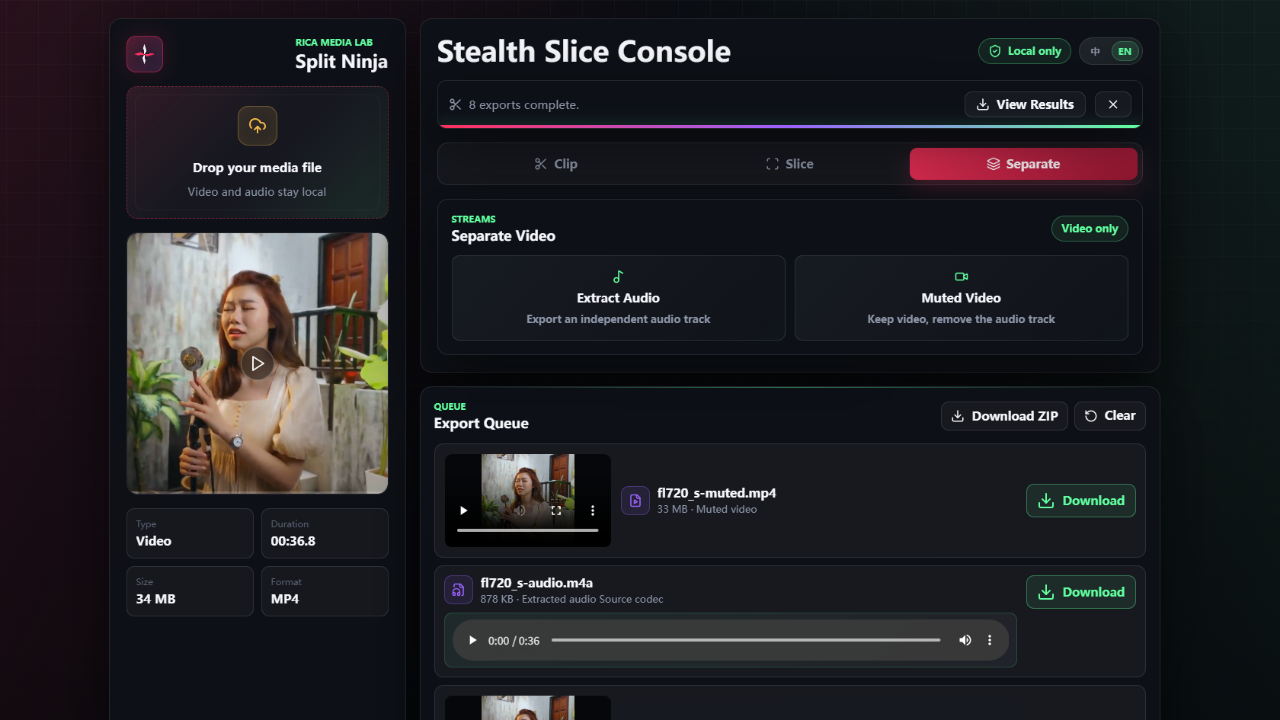Dismiss the exports complete notification
This screenshot has height=720, width=1280.
(x=1113, y=104)
